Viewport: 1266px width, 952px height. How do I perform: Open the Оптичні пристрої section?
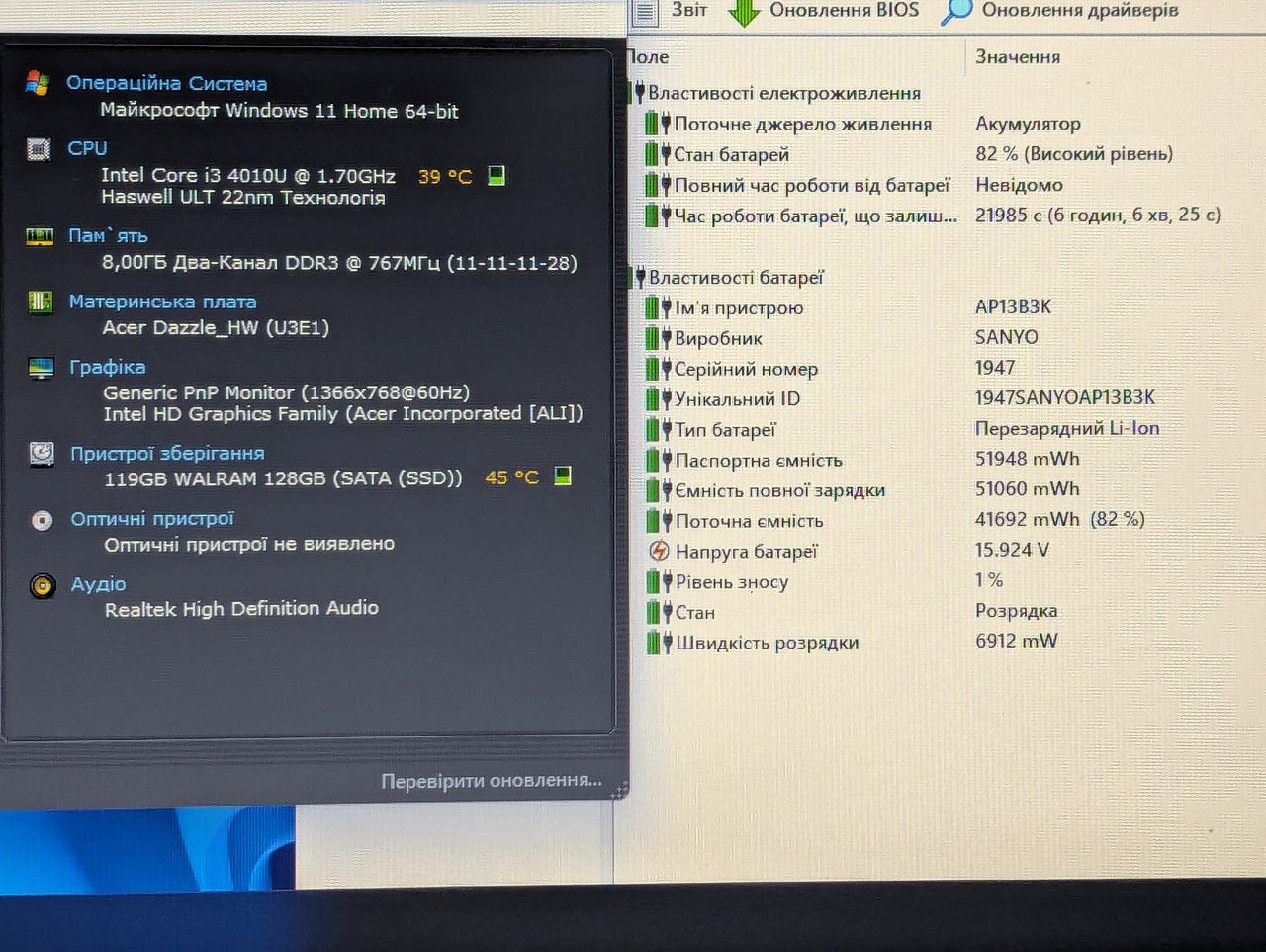152,519
